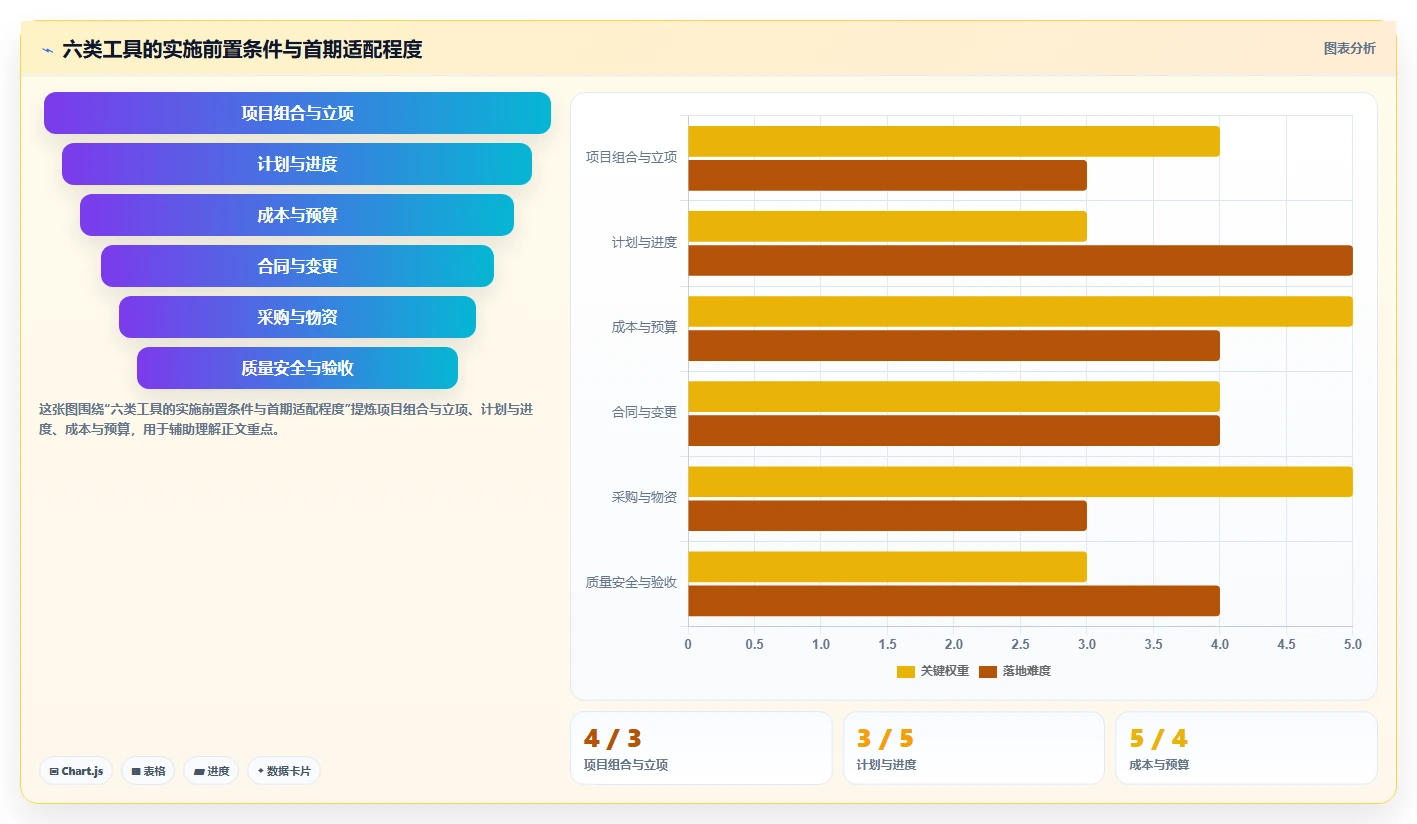1417x824 pixels.
Task: Open the 4 / 3 项目组合与立项 data card
Action: [701, 748]
